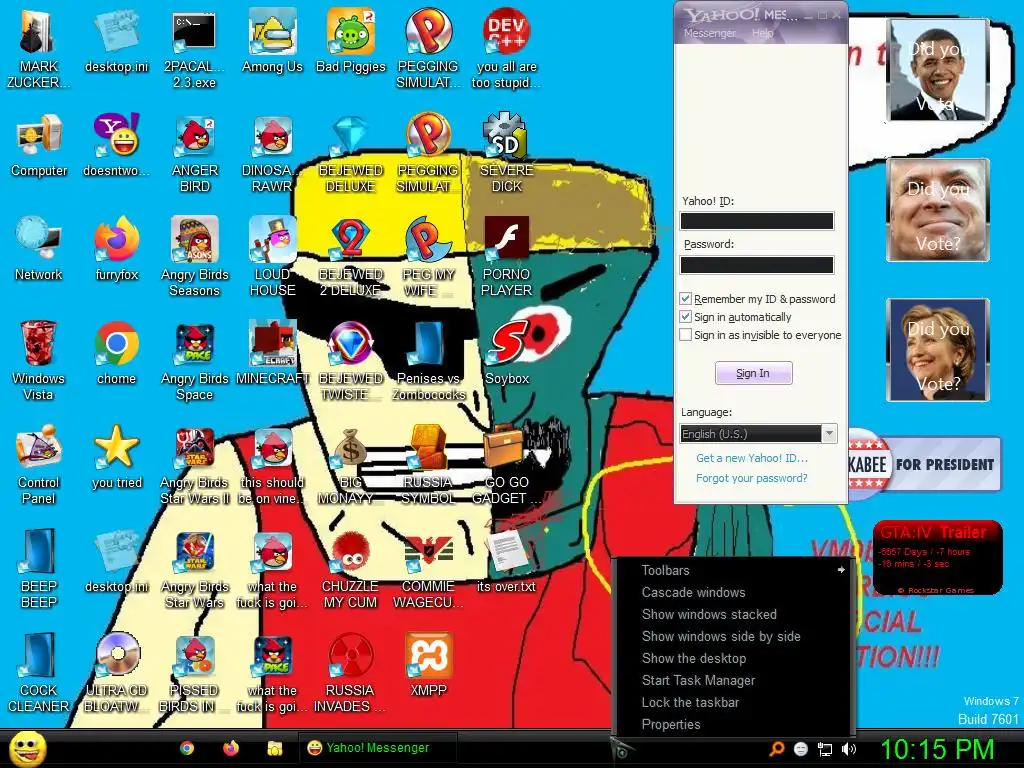Open the MINECRAFT desktop shortcut
This screenshot has height=768, width=1024.
point(272,353)
